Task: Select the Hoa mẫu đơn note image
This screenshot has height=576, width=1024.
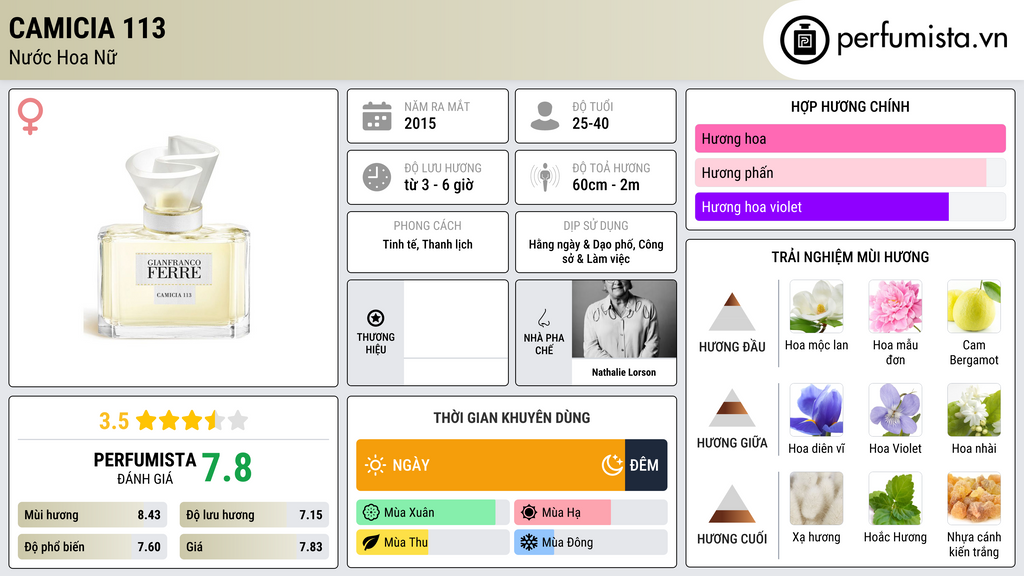Action: pyautogui.click(x=895, y=306)
